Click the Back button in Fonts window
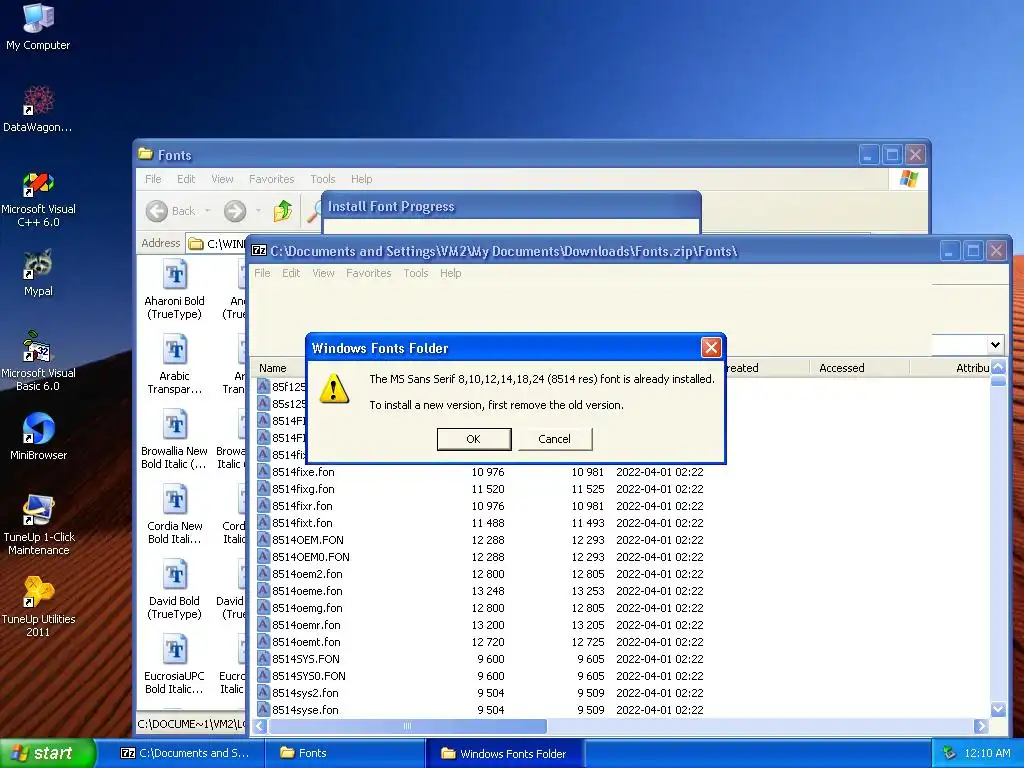Screen dimensions: 1024x768 170,211
